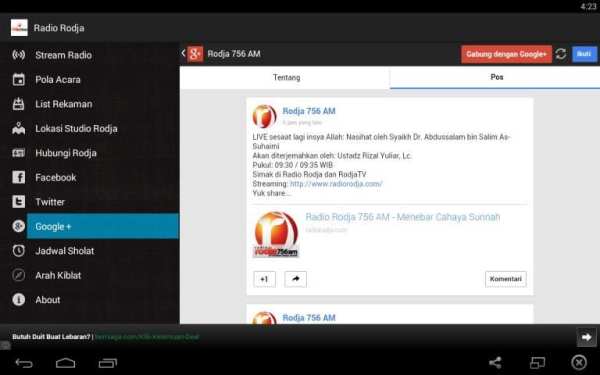Click the Rodja 756am link preview thumbnail
The image size is (600, 375).
coord(276,234)
